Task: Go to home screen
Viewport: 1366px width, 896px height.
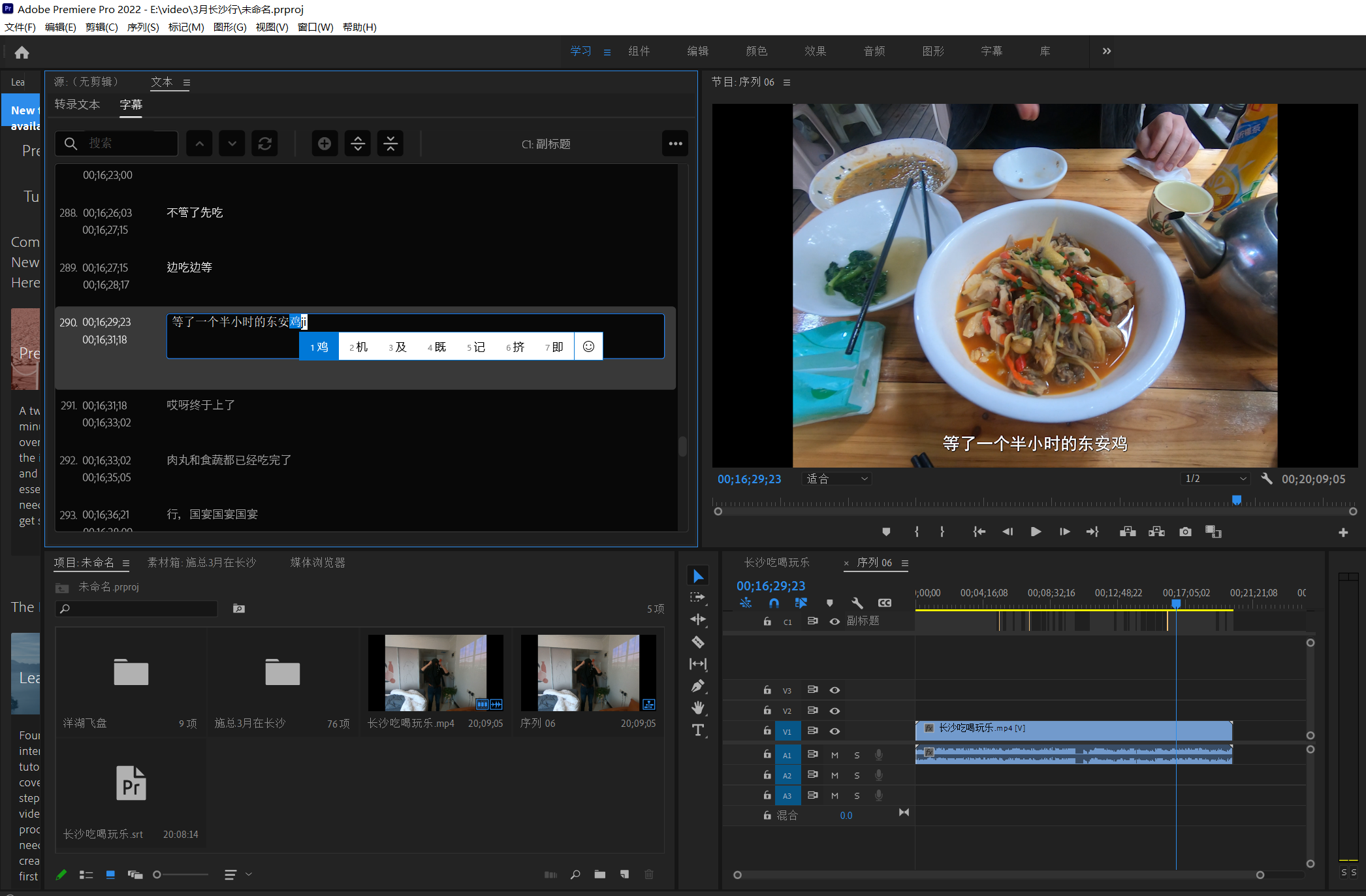Action: coord(22,52)
